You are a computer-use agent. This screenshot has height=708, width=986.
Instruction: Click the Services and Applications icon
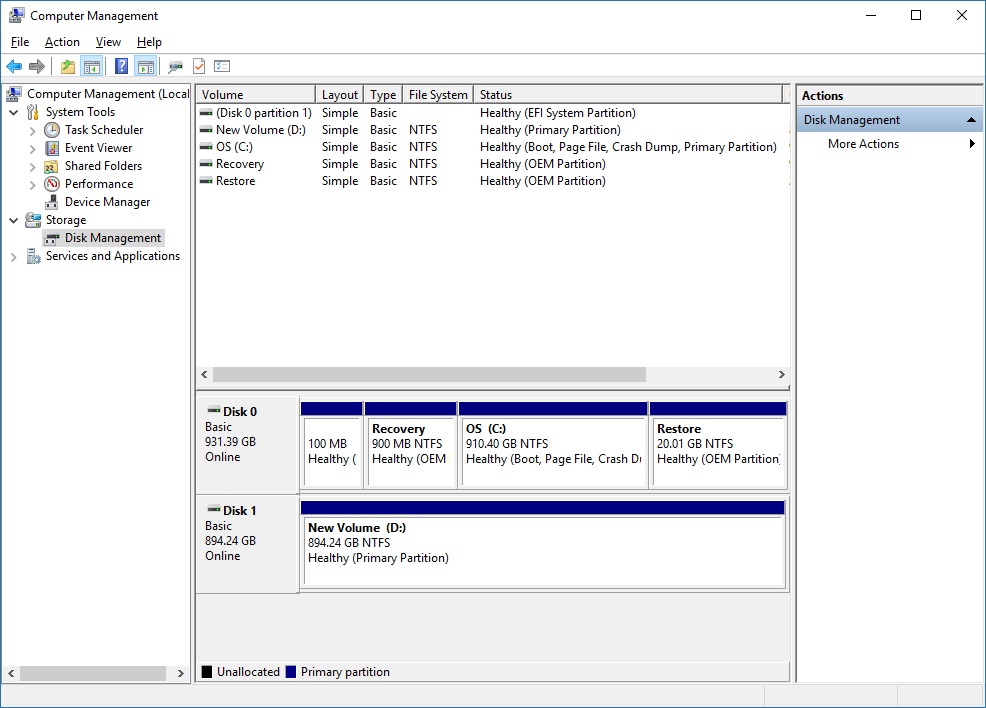pyautogui.click(x=33, y=256)
